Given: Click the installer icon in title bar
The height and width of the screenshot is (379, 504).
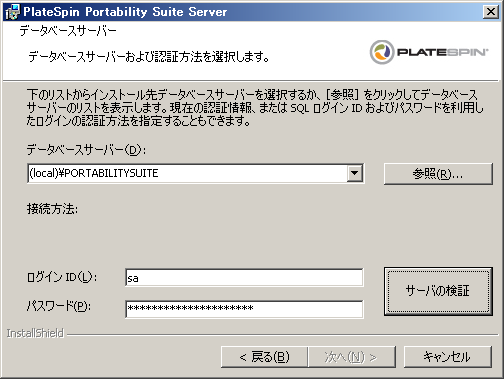Looking at the screenshot, I should tap(12, 12).
